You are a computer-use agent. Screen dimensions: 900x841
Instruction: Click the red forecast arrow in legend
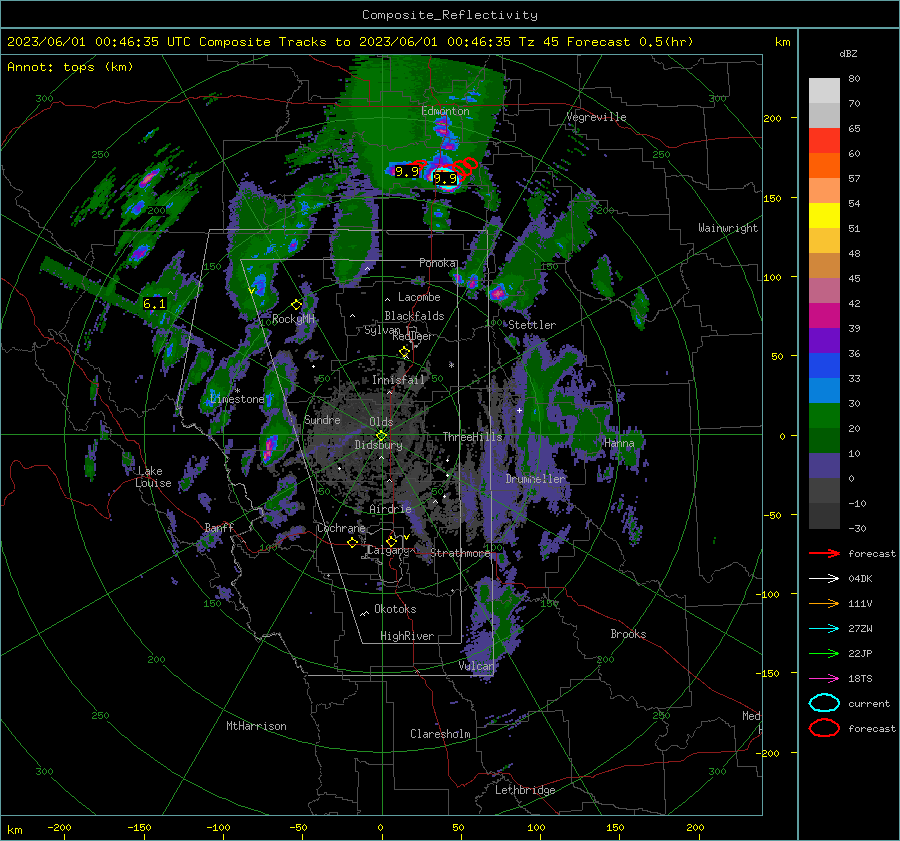point(824,553)
